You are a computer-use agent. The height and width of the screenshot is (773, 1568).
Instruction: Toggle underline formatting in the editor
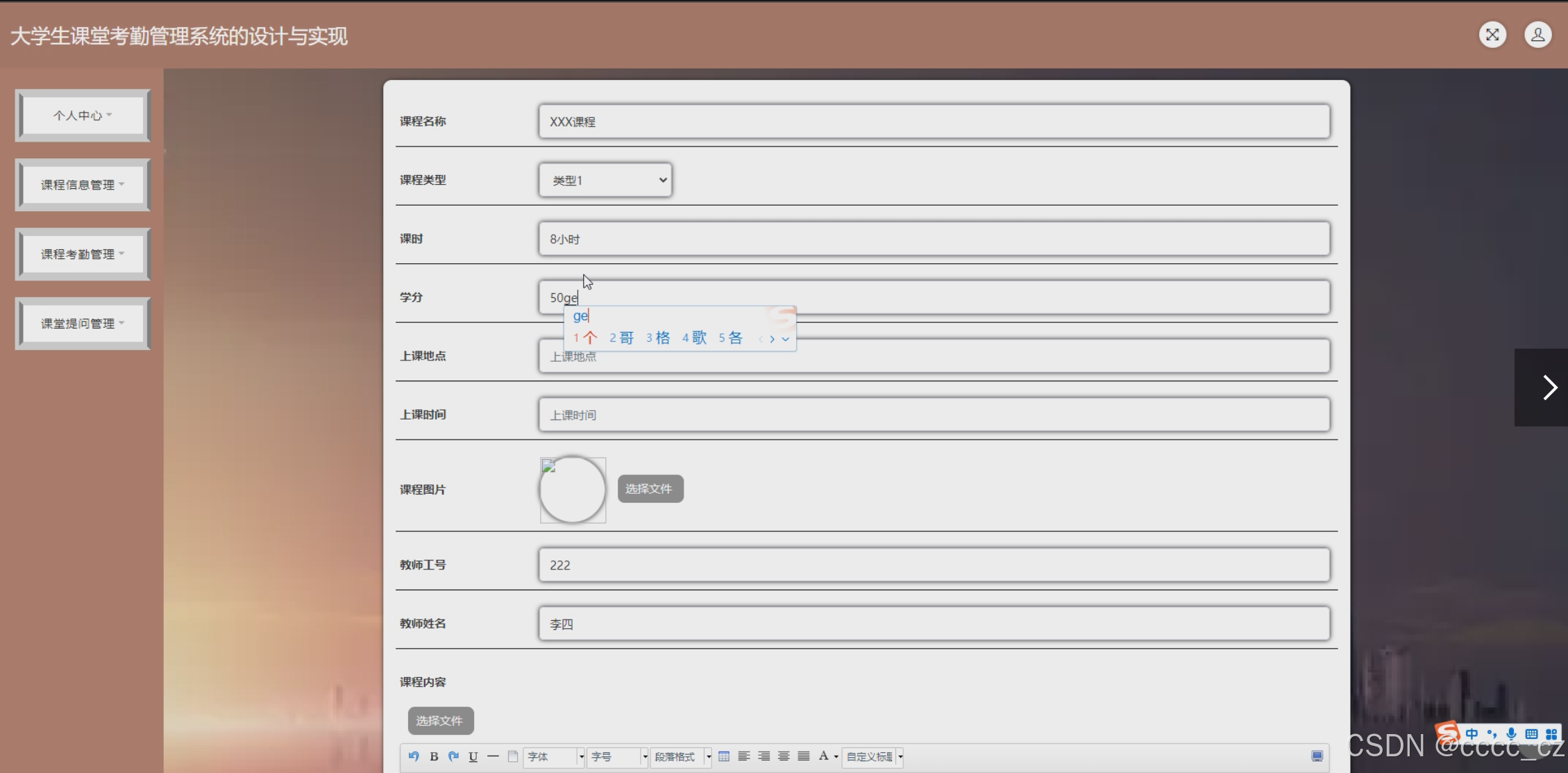pos(473,756)
